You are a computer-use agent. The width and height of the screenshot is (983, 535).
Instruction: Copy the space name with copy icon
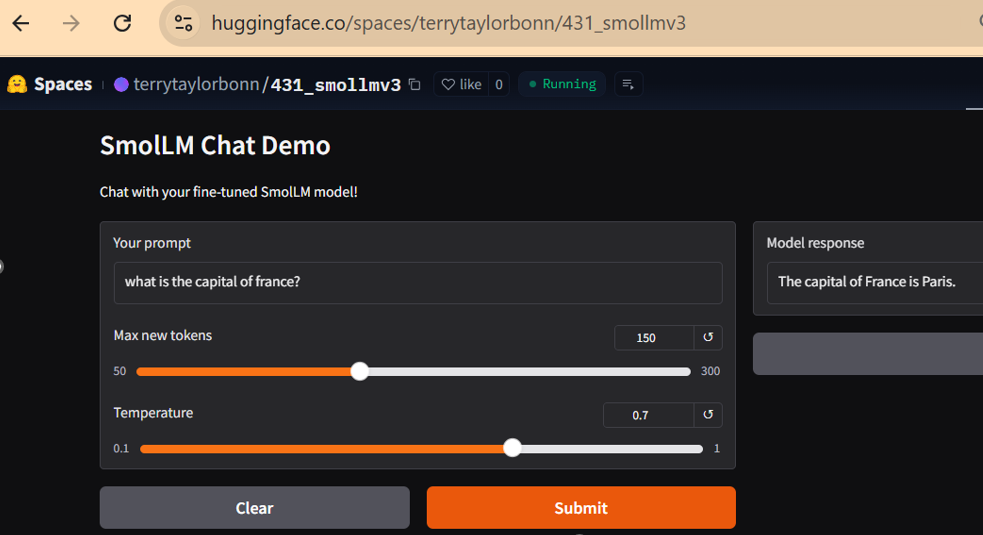414,84
